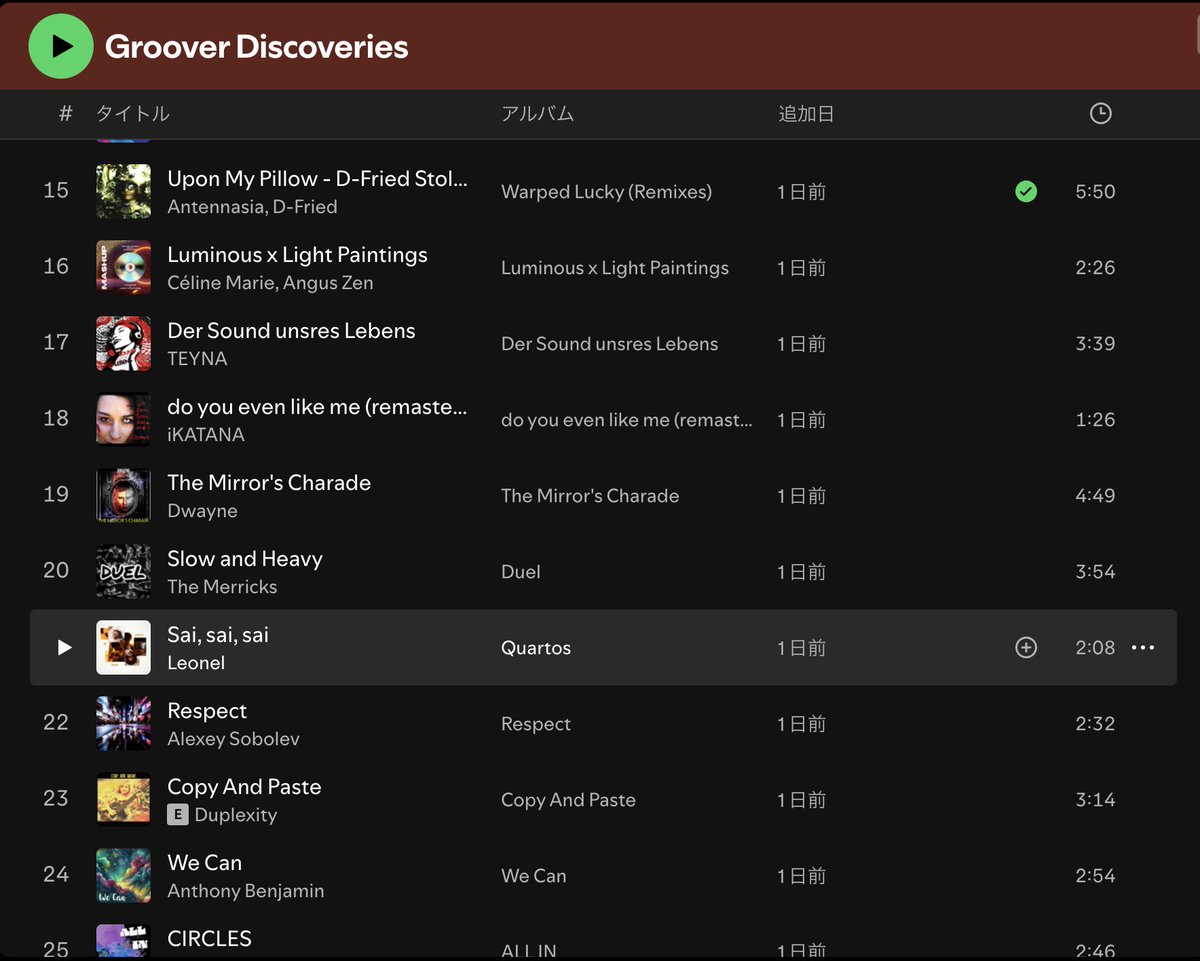
Task: Select the 1日前 date on Respect row
Action: [802, 724]
